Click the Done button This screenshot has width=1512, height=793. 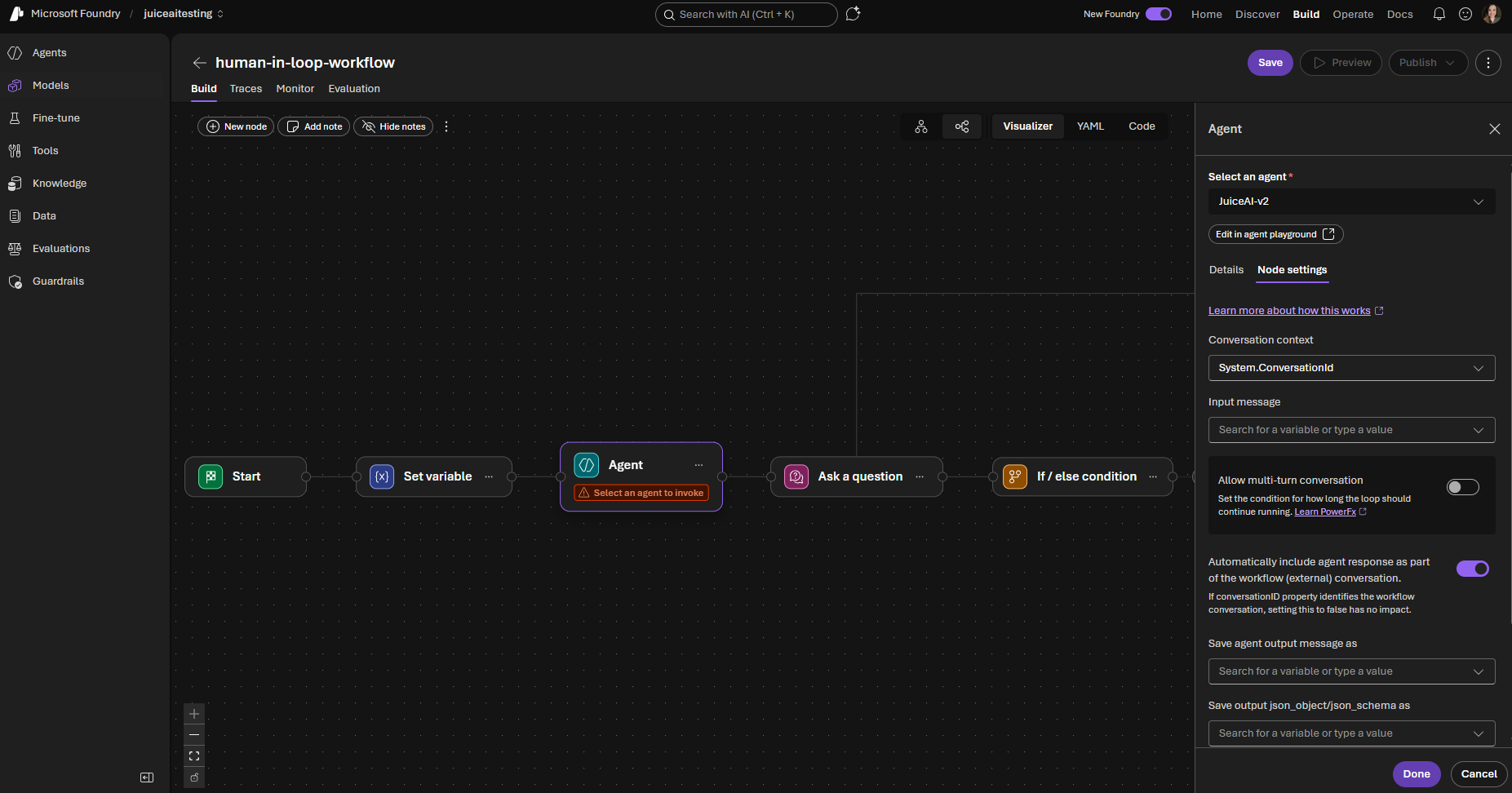1417,774
